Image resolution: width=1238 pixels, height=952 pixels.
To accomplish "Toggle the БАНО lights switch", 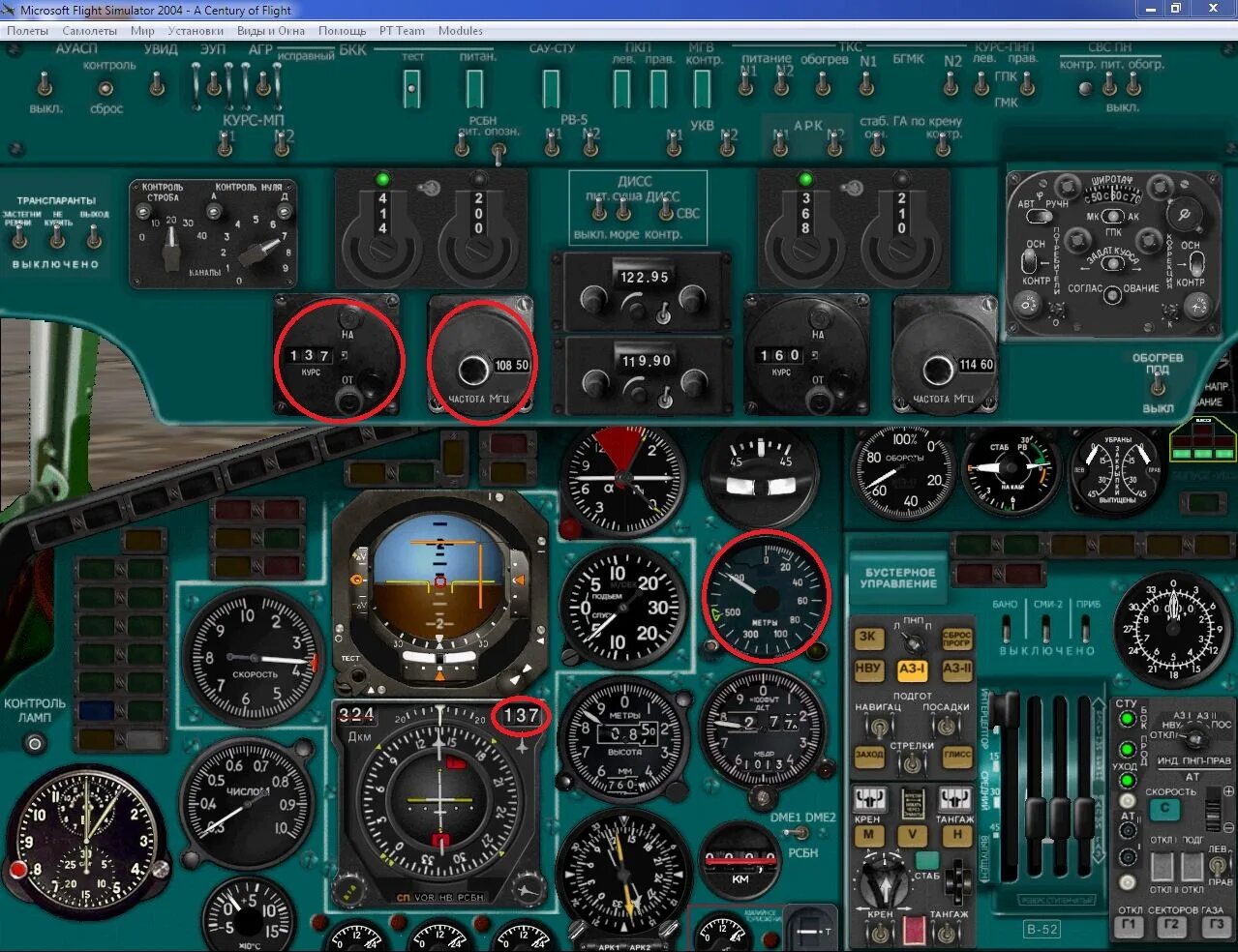I will tap(1005, 629).
